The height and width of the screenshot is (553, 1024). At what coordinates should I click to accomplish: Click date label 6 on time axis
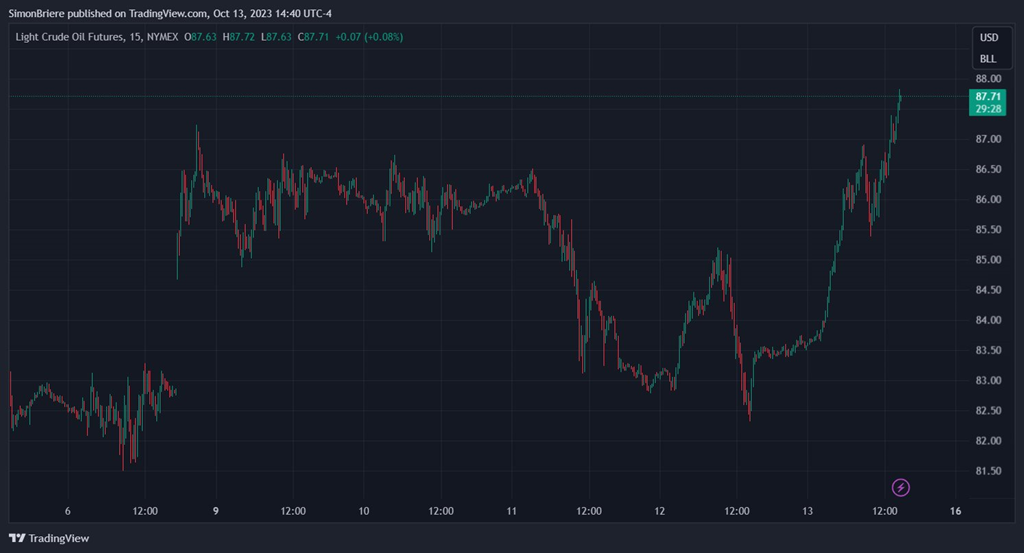pyautogui.click(x=67, y=511)
